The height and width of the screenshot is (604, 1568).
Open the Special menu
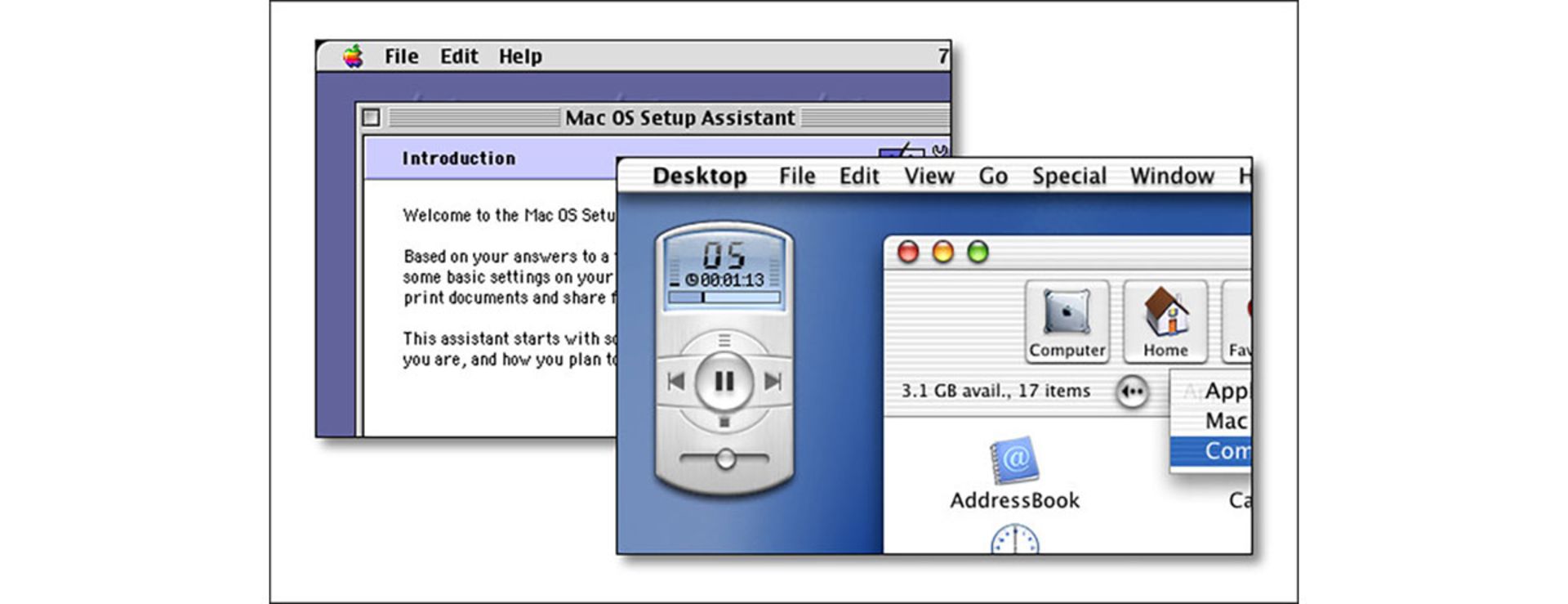[1069, 177]
